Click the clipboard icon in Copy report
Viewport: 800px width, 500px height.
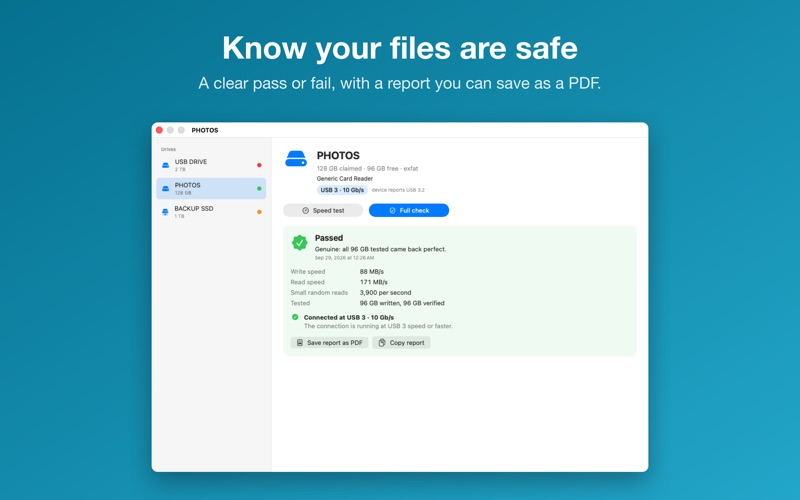[382, 342]
